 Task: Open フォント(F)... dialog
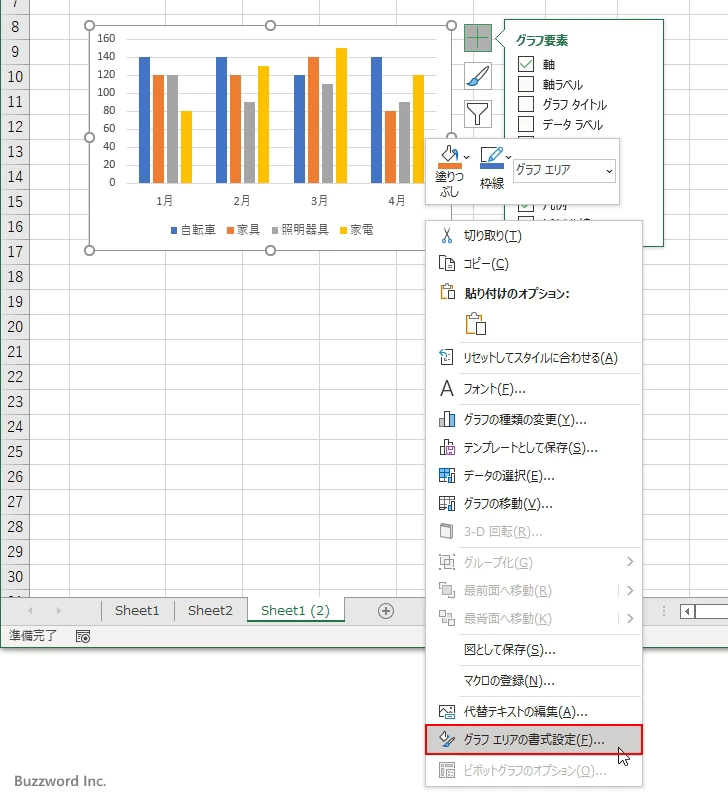[534, 388]
